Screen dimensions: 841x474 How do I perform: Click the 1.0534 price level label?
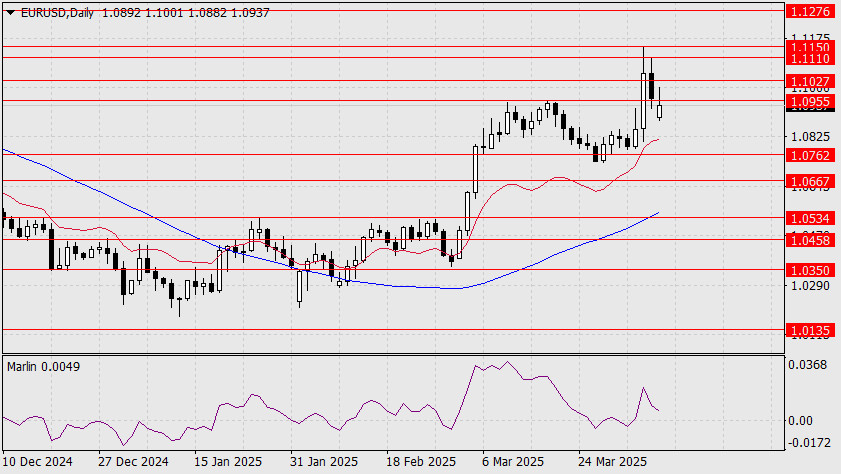[810, 218]
